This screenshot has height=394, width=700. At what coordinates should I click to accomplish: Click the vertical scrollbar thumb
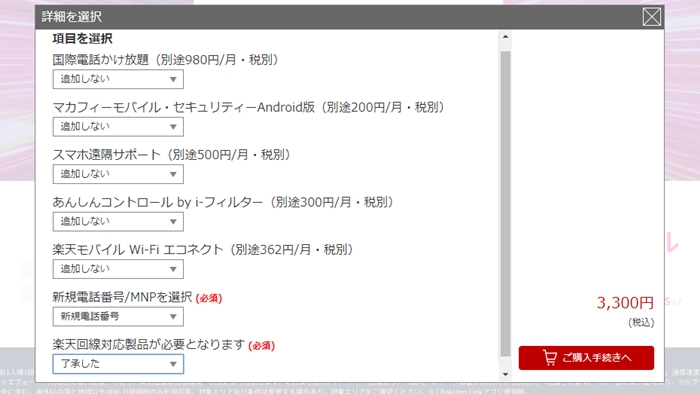[505, 203]
